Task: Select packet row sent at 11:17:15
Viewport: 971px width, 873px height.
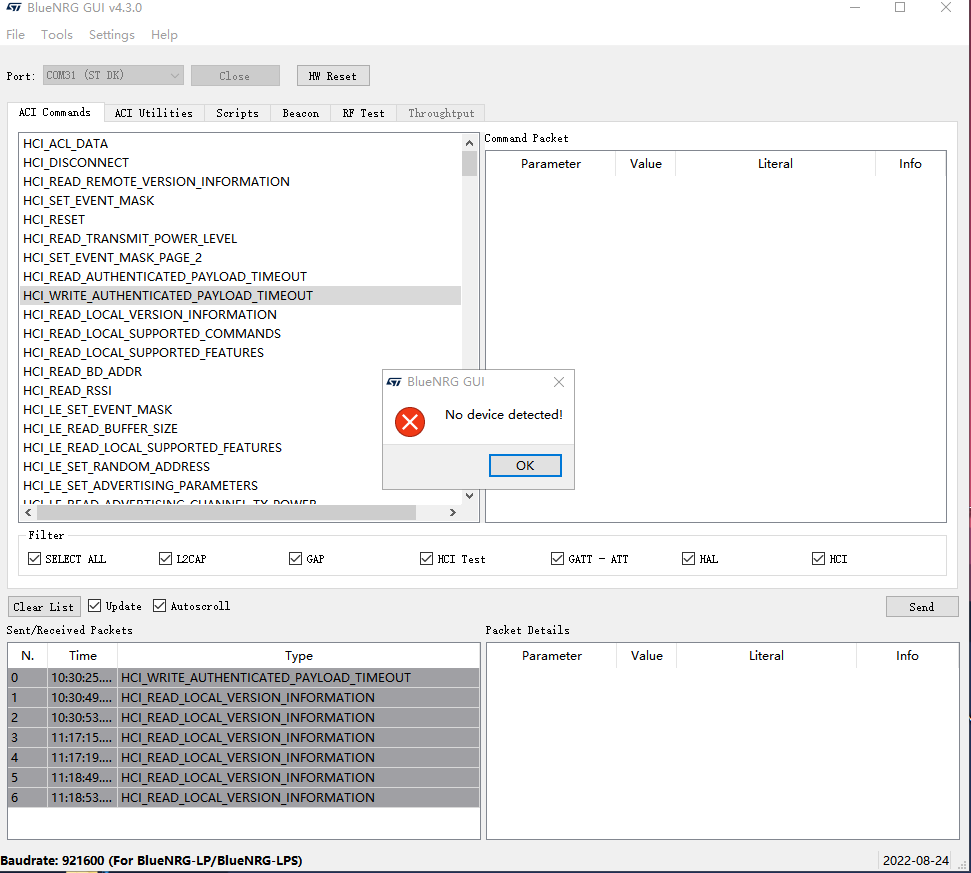Action: 243,738
